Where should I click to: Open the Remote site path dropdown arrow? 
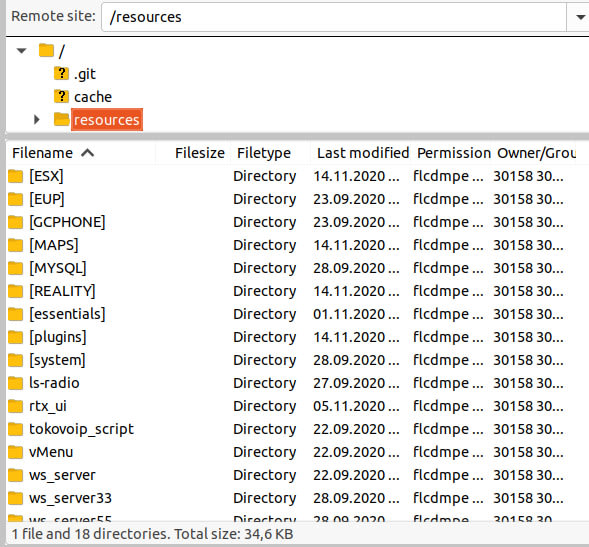click(579, 17)
